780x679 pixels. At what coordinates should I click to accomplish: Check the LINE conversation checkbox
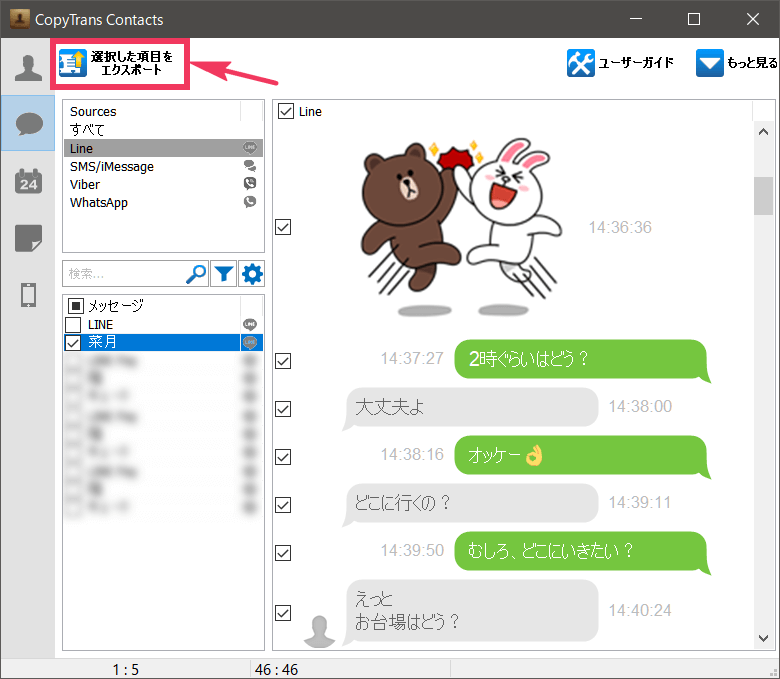pyautogui.click(x=73, y=324)
